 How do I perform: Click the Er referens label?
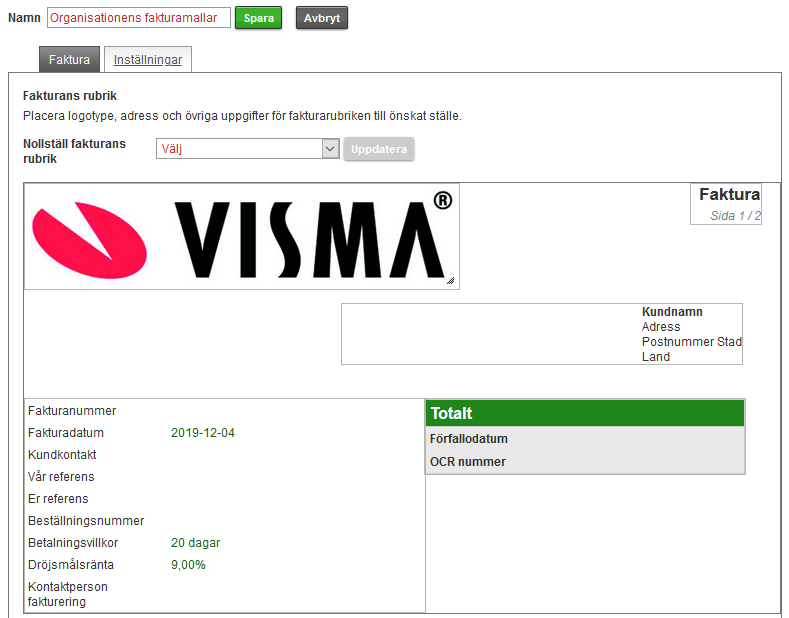coord(58,499)
